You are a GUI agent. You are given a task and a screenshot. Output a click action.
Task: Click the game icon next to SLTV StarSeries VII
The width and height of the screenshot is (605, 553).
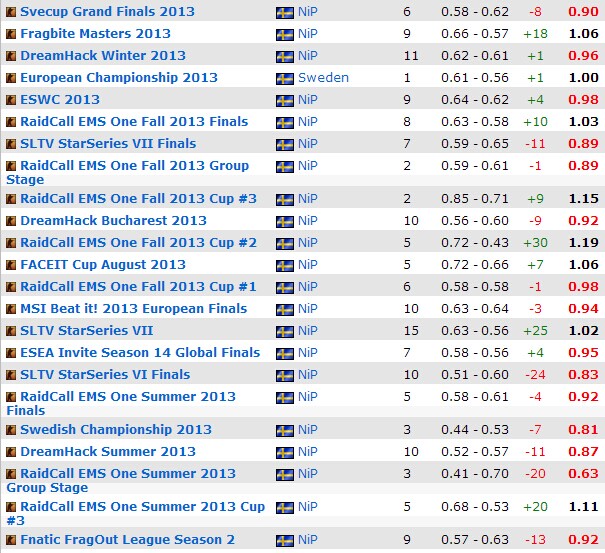tap(11, 331)
